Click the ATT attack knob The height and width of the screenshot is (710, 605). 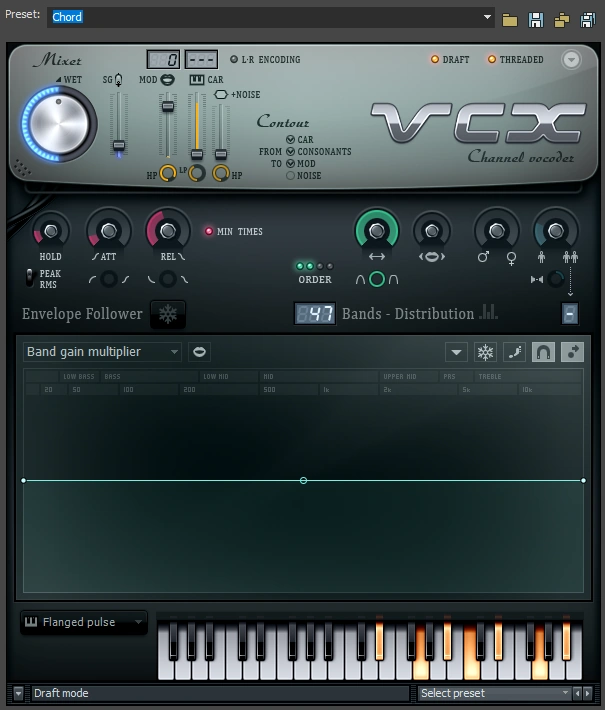109,231
